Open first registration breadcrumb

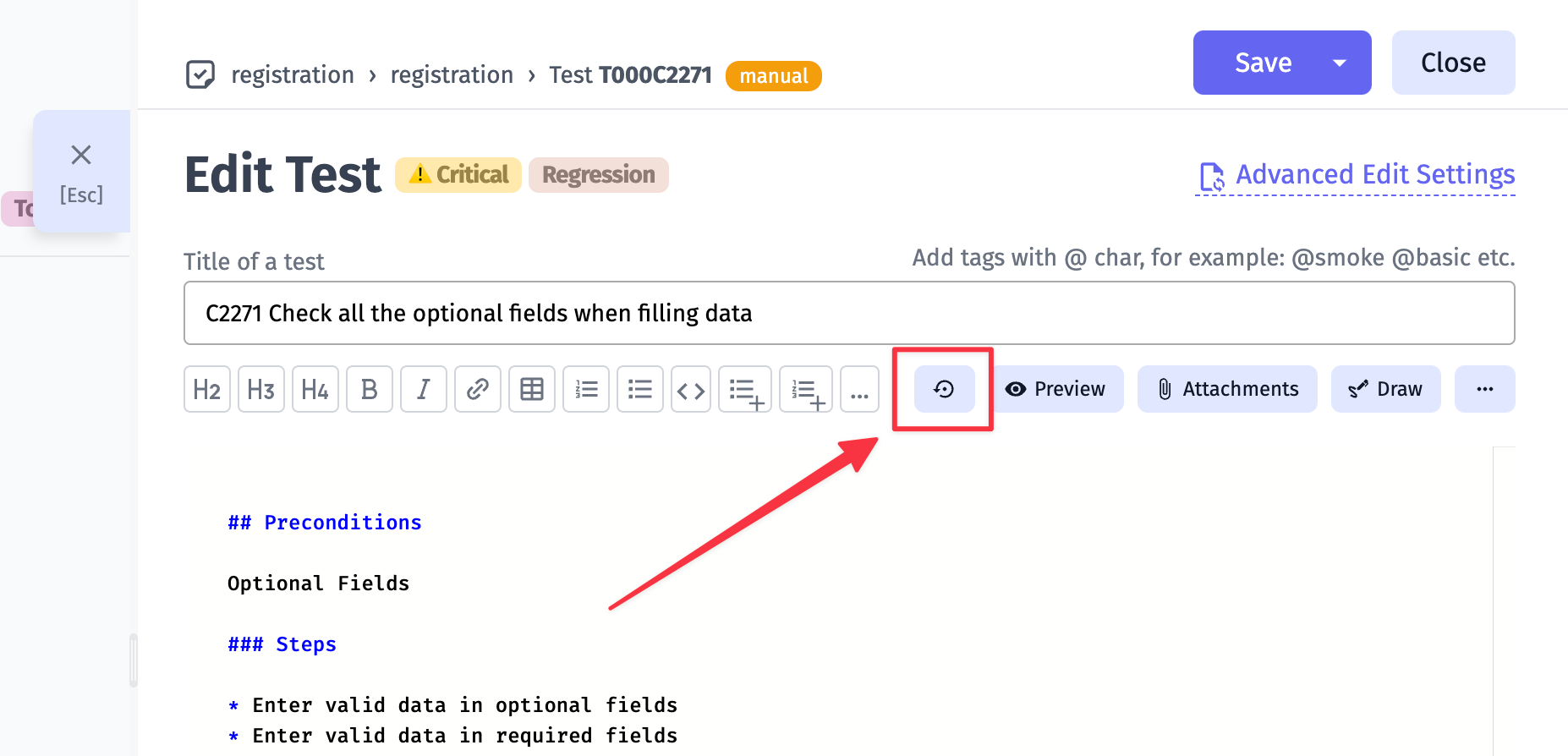[x=293, y=75]
